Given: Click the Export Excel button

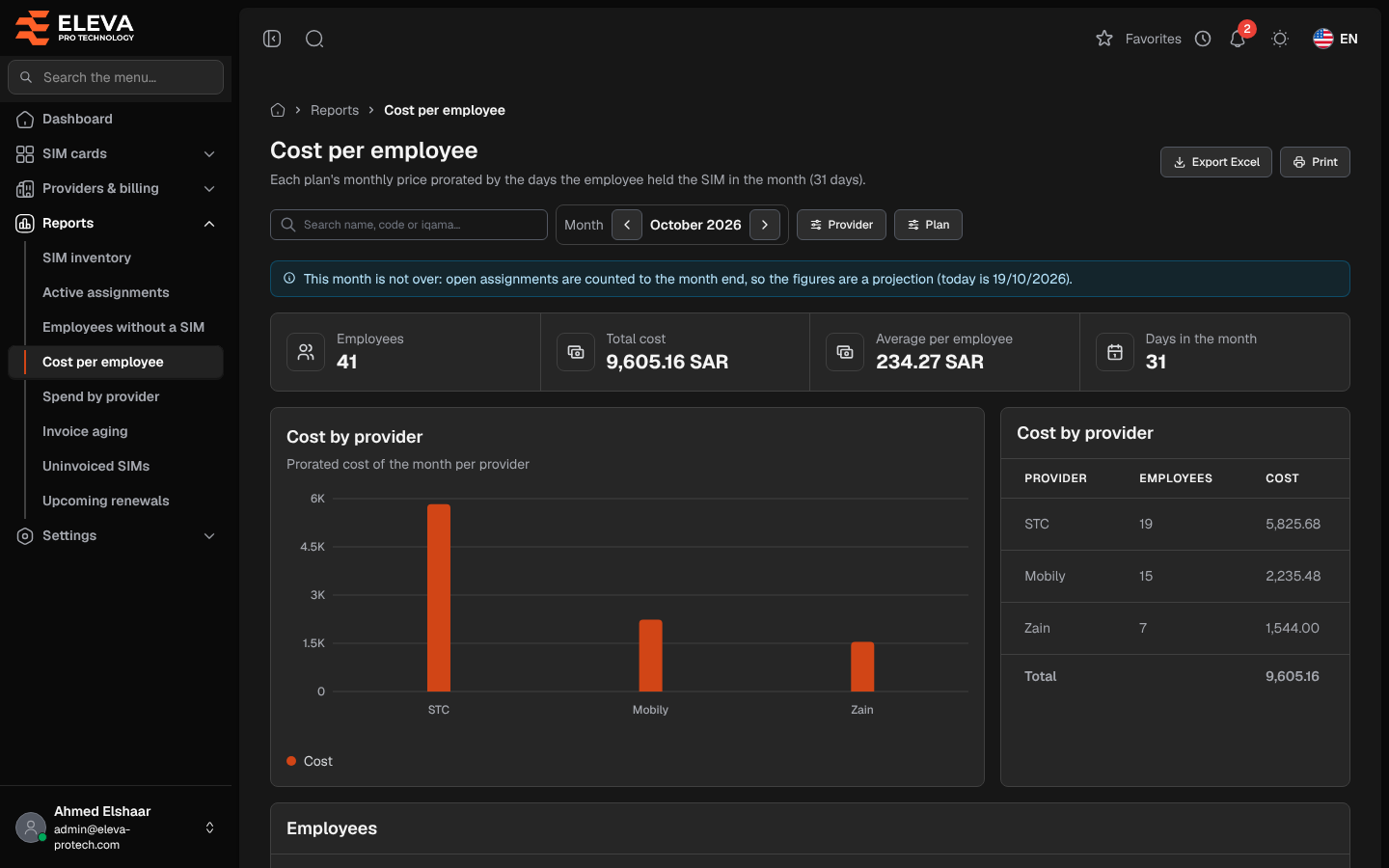Looking at the screenshot, I should tap(1216, 162).
